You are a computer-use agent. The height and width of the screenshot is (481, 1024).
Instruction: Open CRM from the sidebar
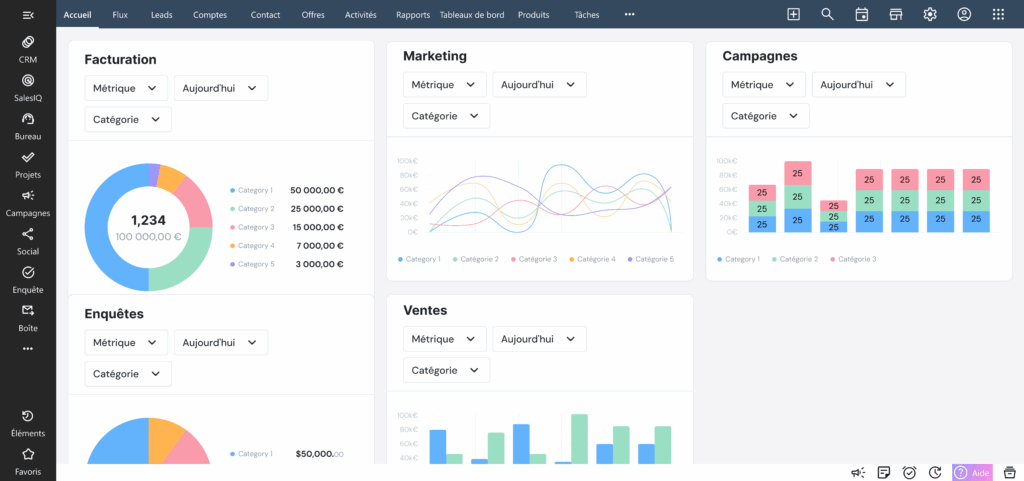[x=27, y=50]
